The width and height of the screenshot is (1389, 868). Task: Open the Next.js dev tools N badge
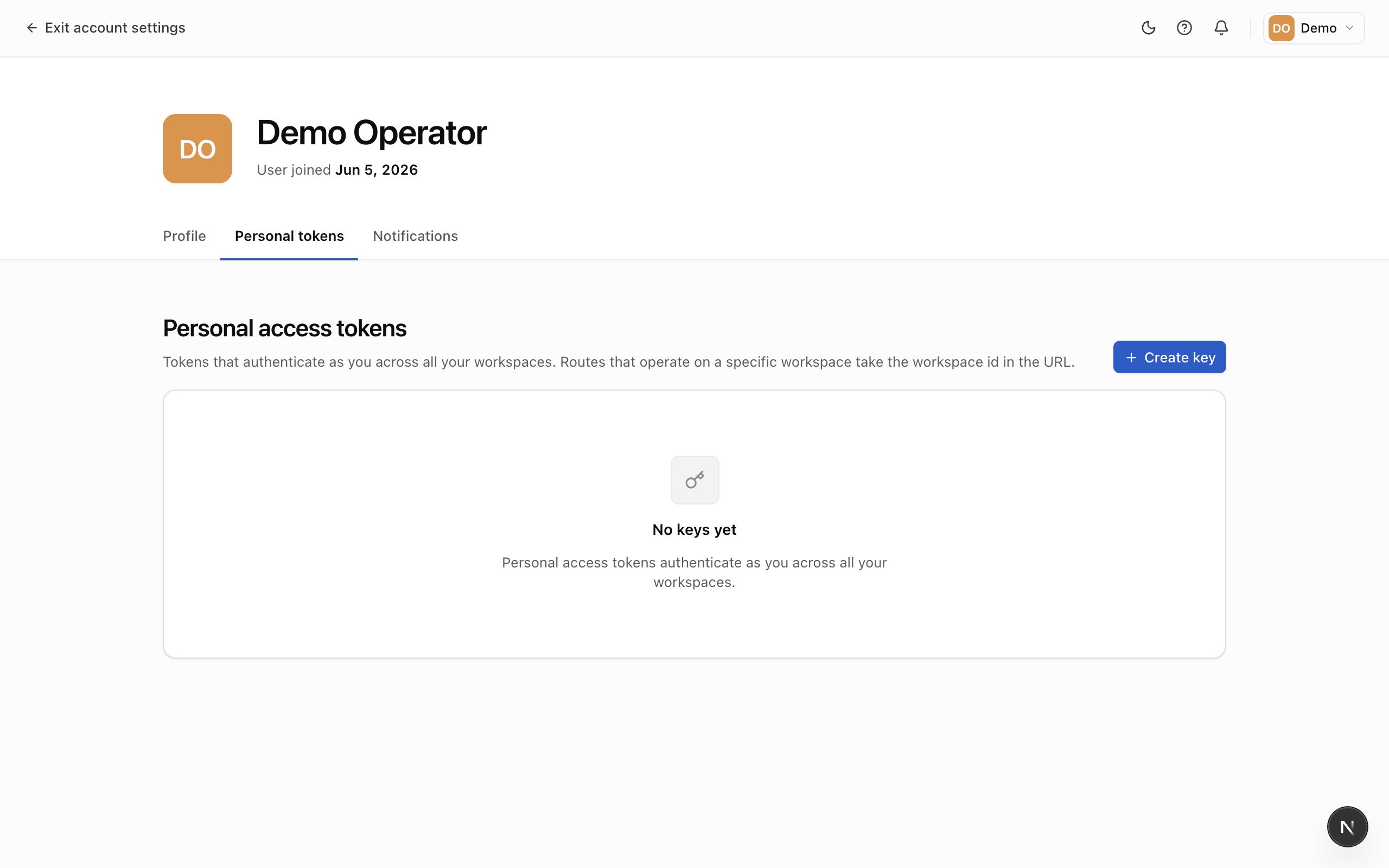coord(1347,827)
